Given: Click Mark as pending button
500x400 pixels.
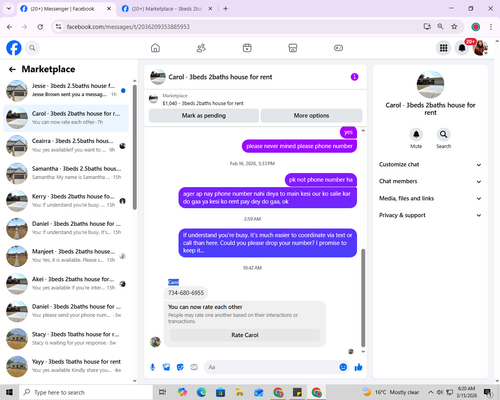Looking at the screenshot, I should coord(204,115).
